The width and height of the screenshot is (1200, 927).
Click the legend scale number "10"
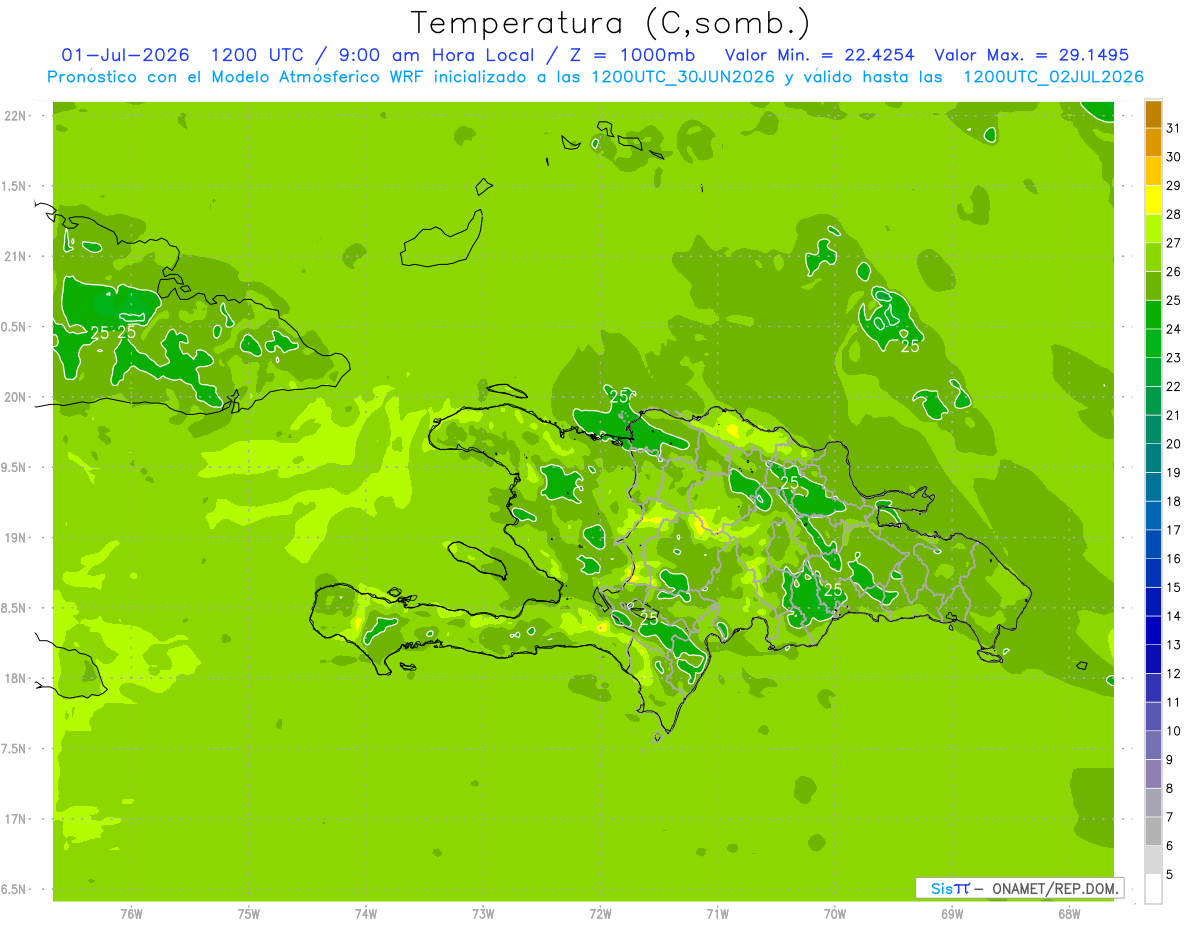(x=1174, y=731)
